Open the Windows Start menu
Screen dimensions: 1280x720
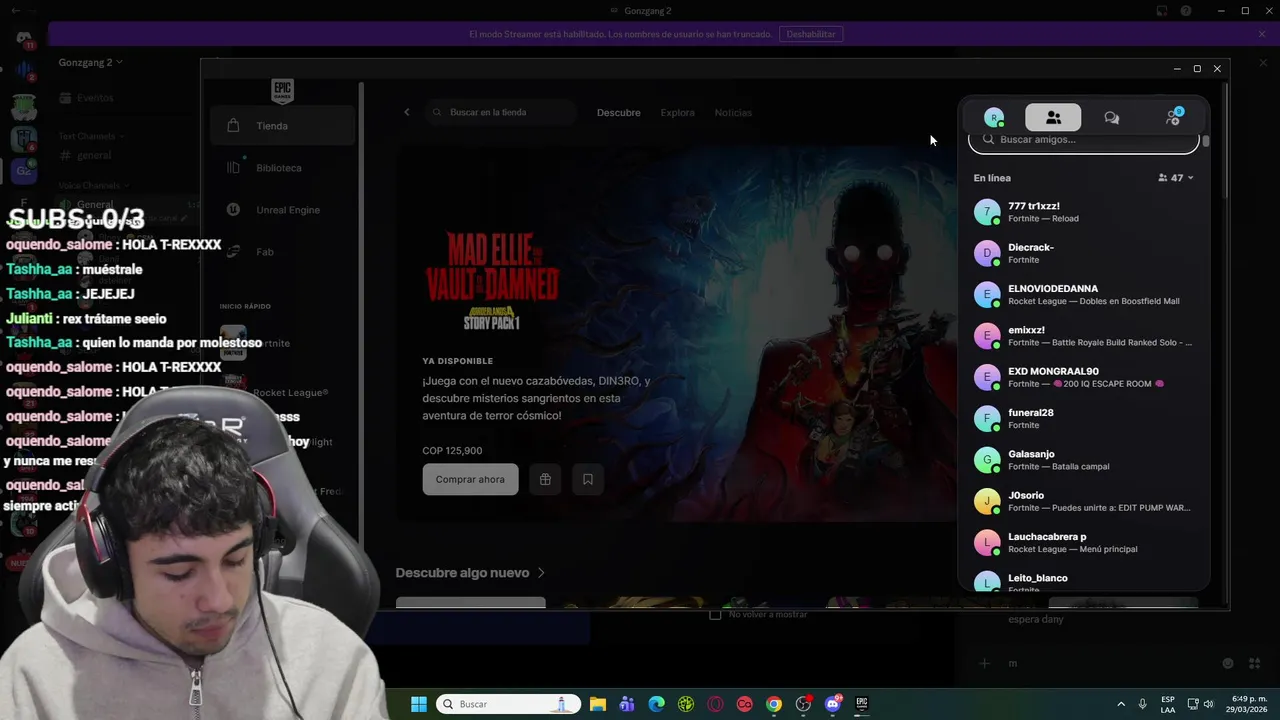point(419,704)
